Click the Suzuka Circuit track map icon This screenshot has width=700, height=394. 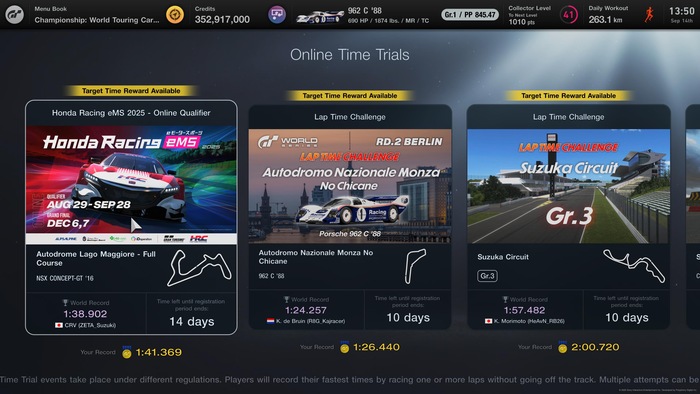coord(634,265)
